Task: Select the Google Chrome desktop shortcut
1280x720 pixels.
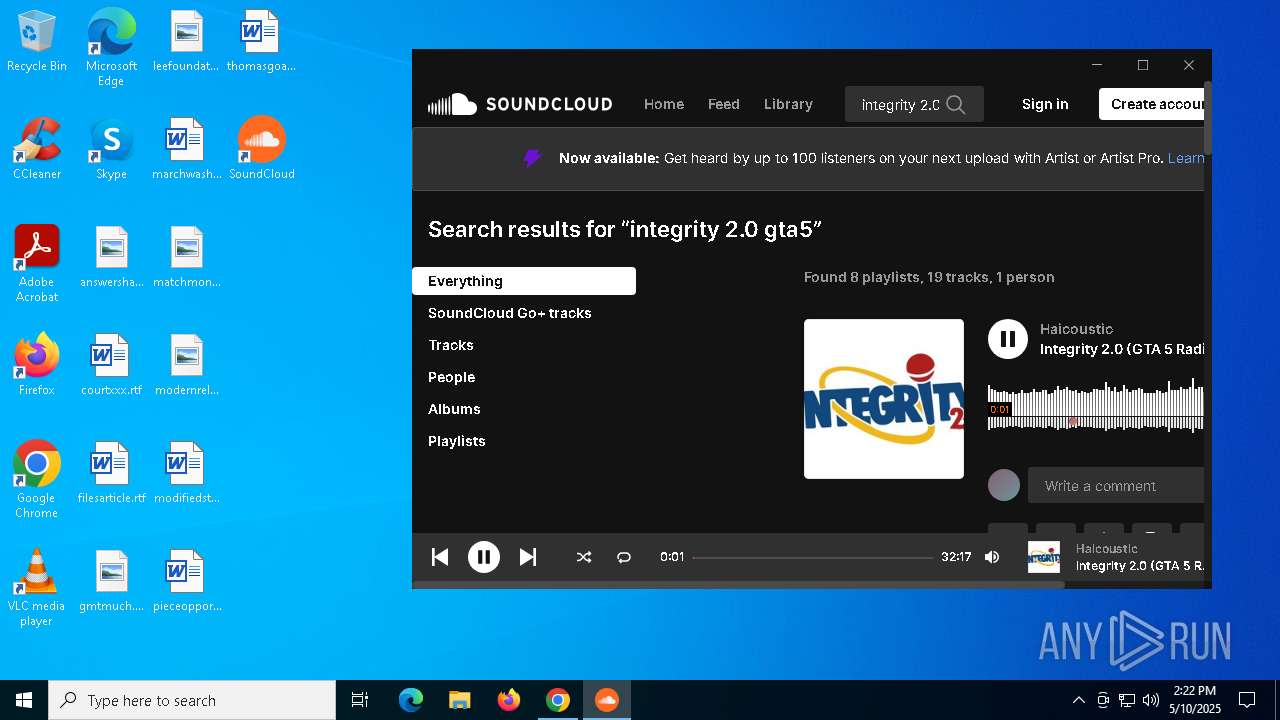Action: [37, 480]
